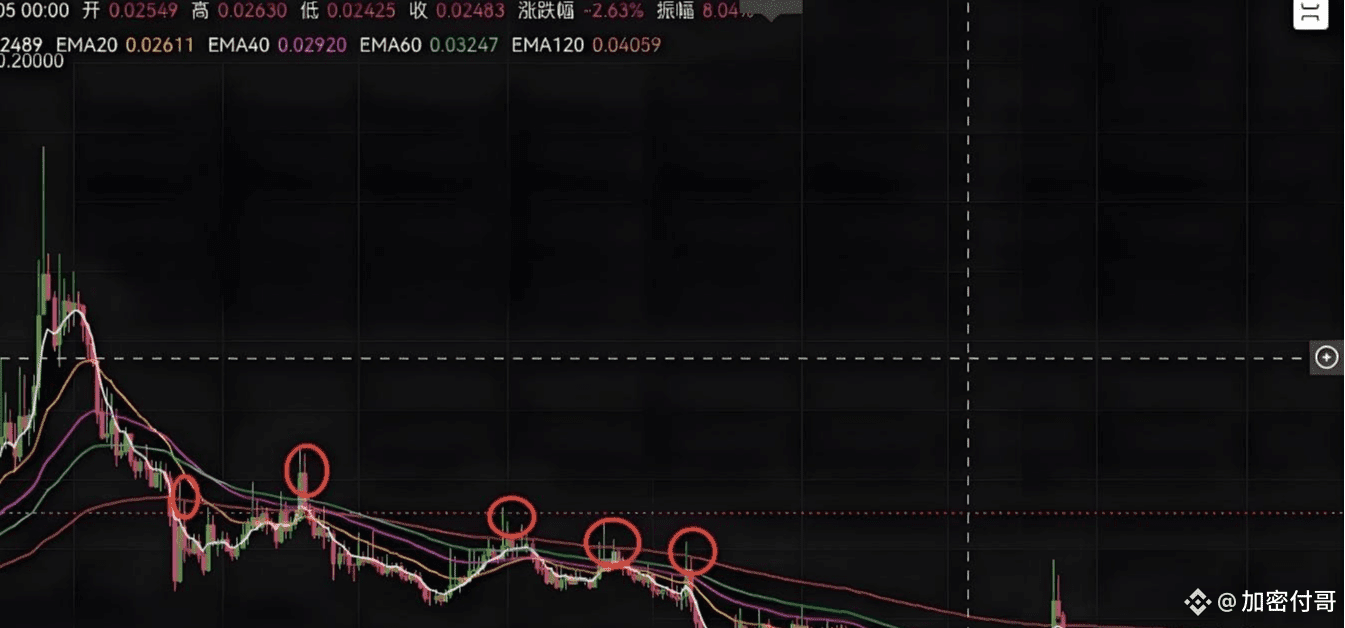Click the fourth red circle annotation

tap(612, 542)
